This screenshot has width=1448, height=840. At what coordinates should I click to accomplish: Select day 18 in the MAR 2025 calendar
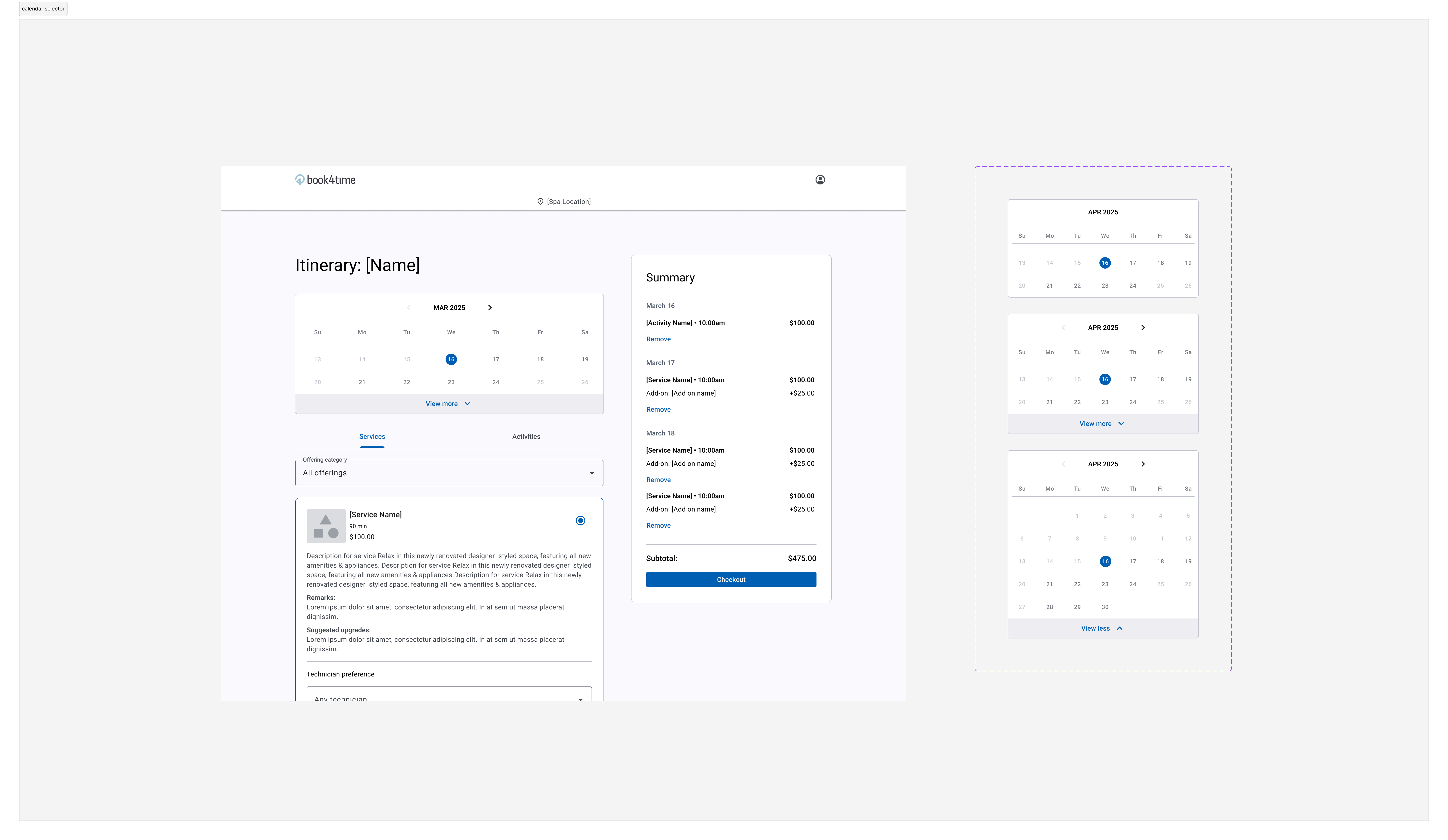tap(540, 360)
